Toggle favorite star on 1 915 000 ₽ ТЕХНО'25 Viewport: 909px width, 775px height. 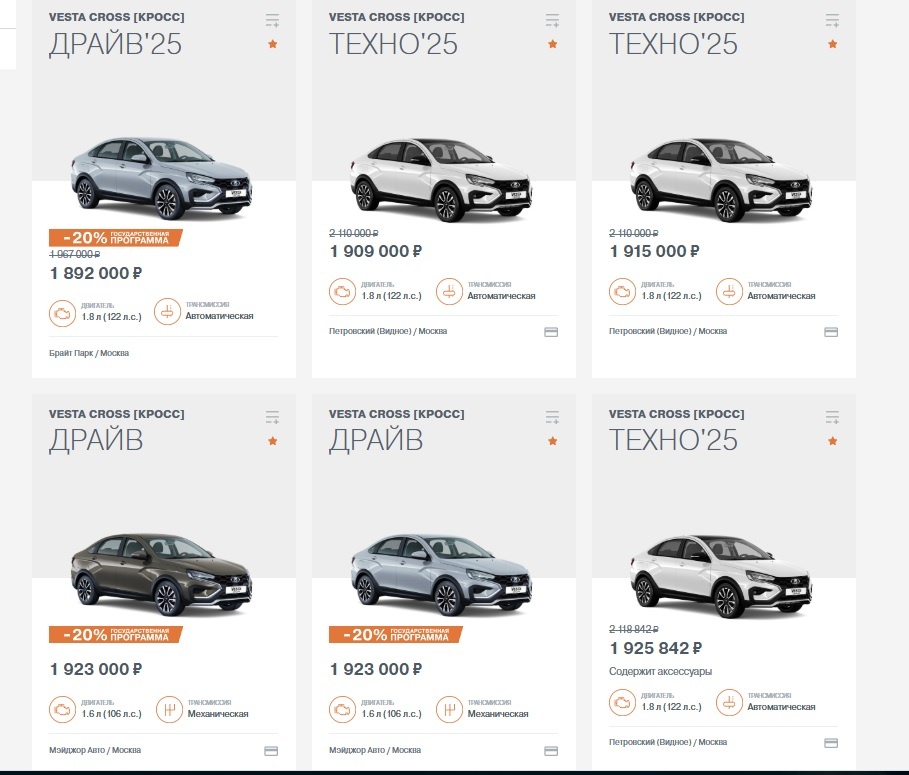(832, 44)
